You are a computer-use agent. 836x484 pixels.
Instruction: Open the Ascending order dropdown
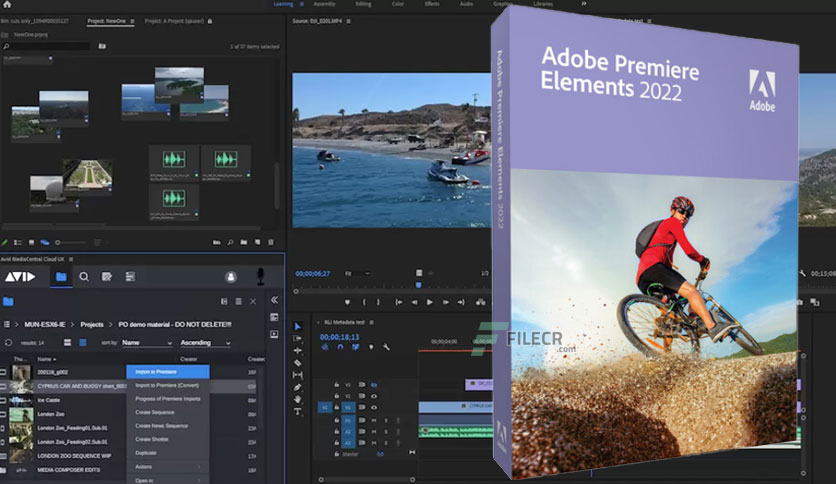click(x=205, y=343)
